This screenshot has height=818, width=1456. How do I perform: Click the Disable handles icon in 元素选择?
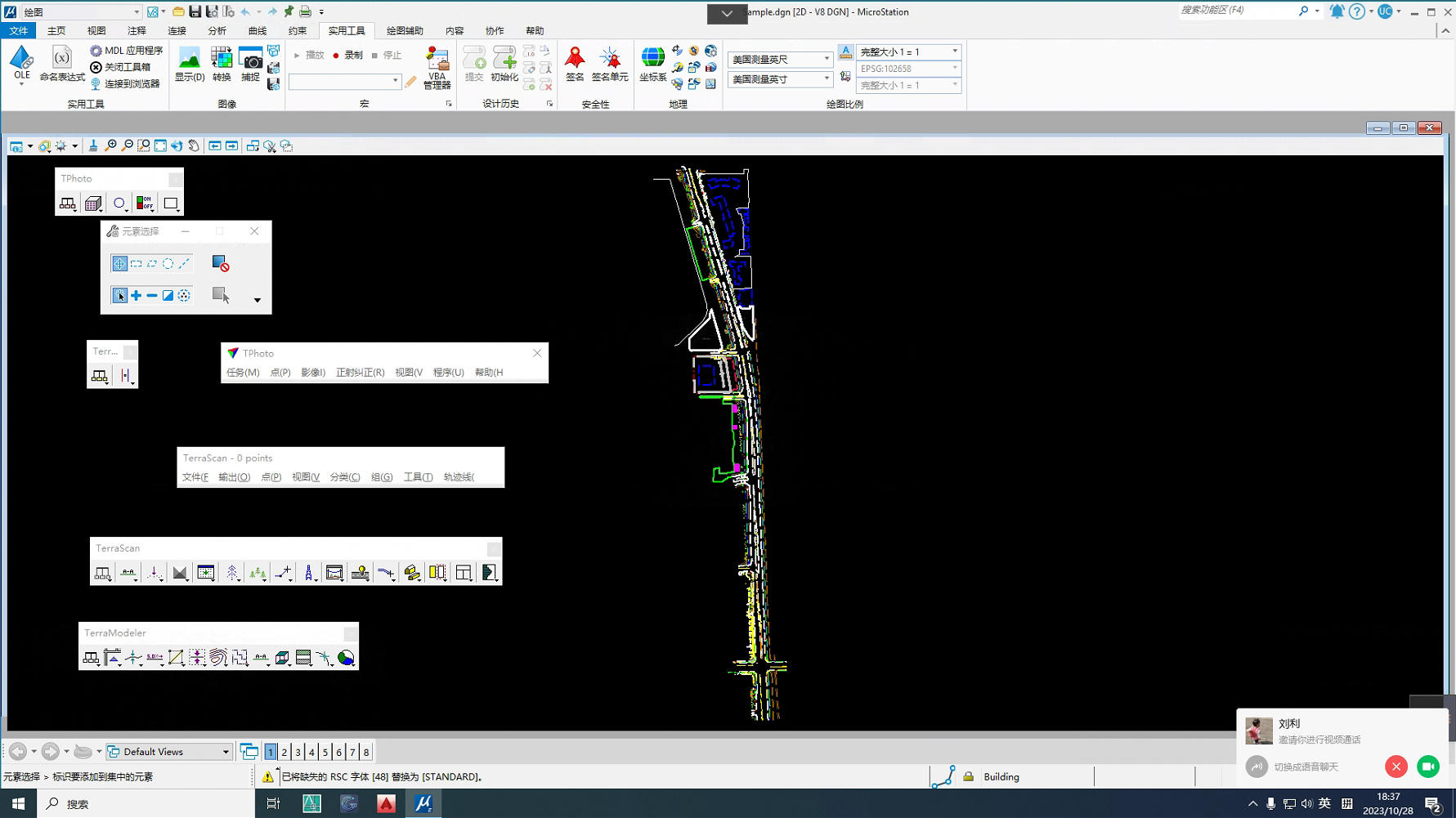point(220,263)
